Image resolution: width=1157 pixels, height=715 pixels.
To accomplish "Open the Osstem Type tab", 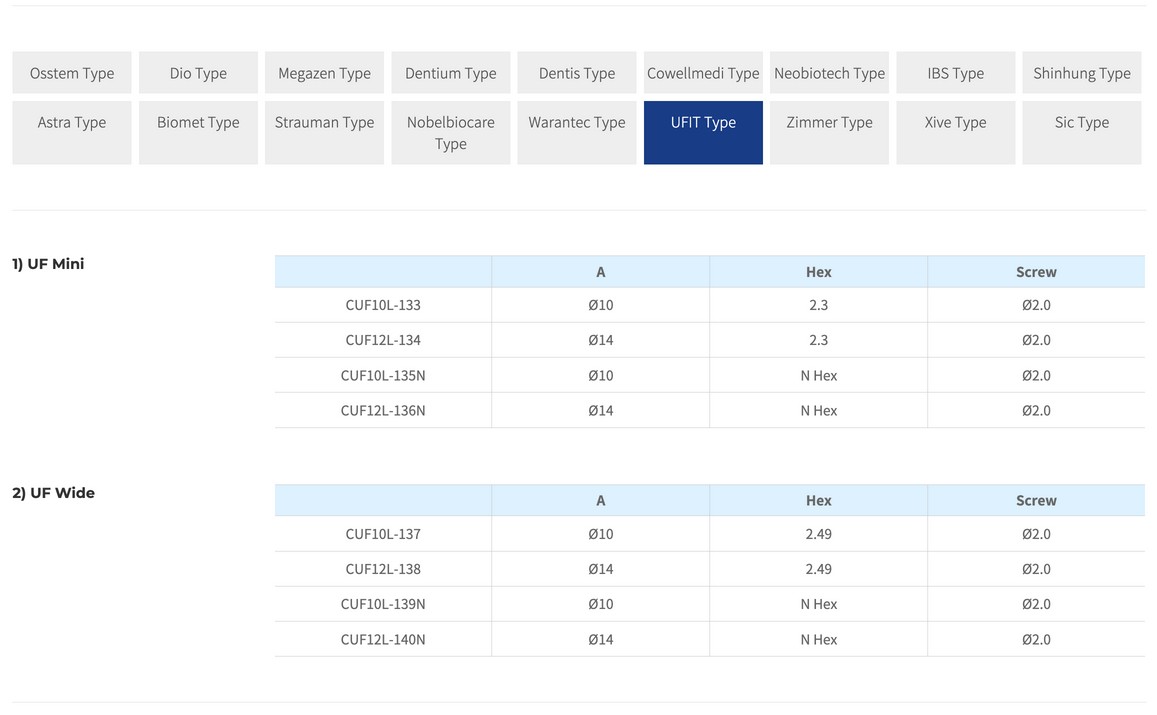I will click(x=72, y=73).
